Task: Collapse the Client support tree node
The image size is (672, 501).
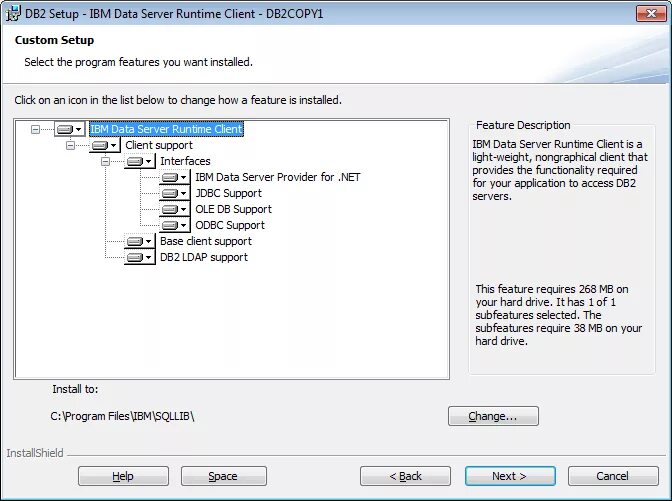Action: (x=70, y=145)
